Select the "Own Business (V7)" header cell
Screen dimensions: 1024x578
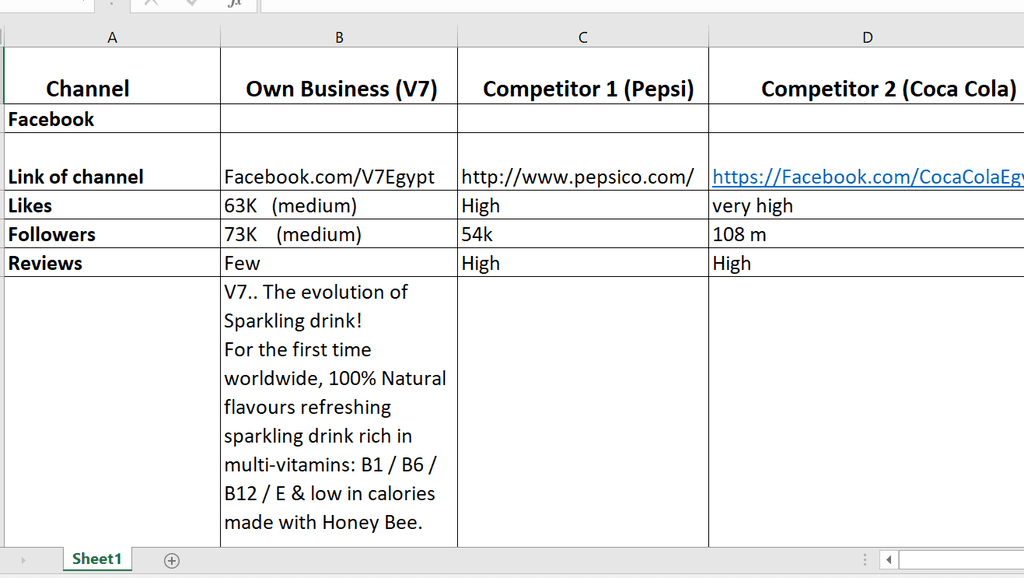coord(340,88)
